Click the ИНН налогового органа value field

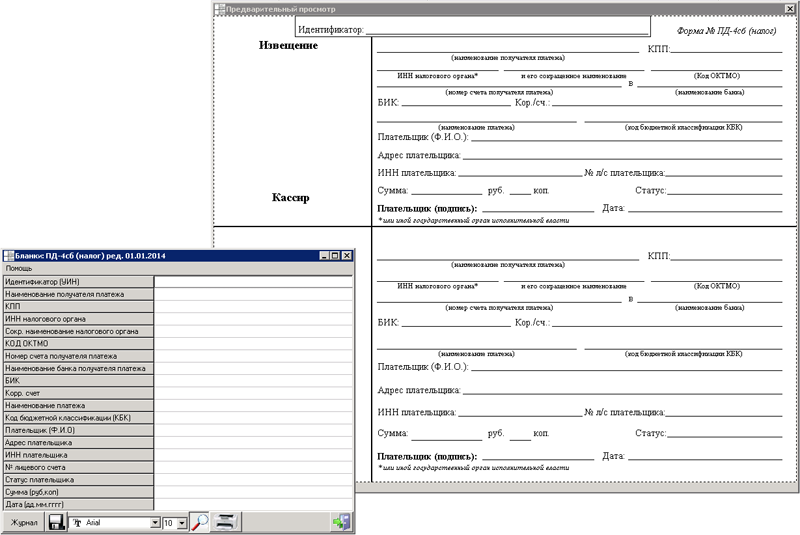[x=253, y=319]
